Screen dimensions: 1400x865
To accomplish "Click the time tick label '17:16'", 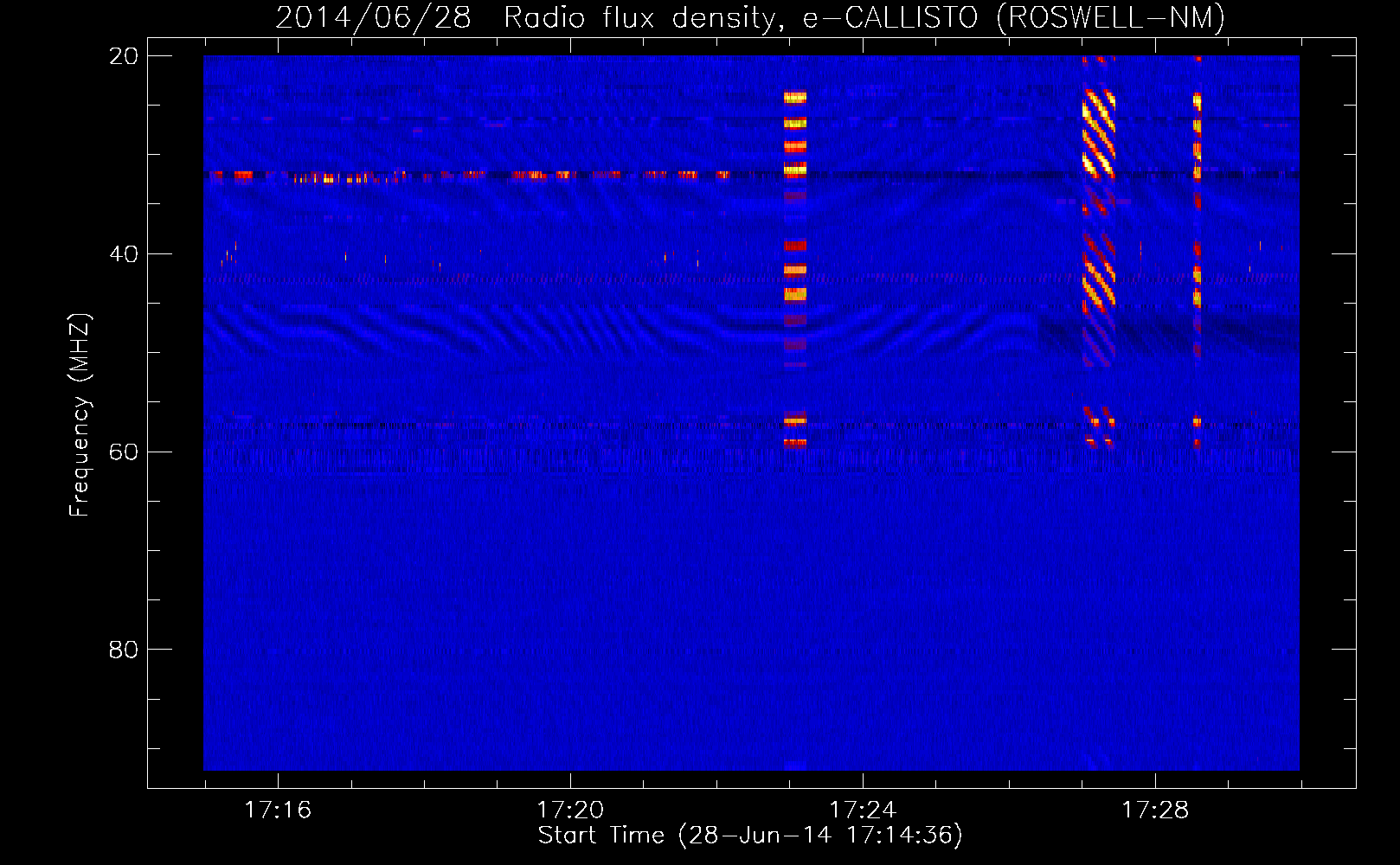I will [278, 810].
